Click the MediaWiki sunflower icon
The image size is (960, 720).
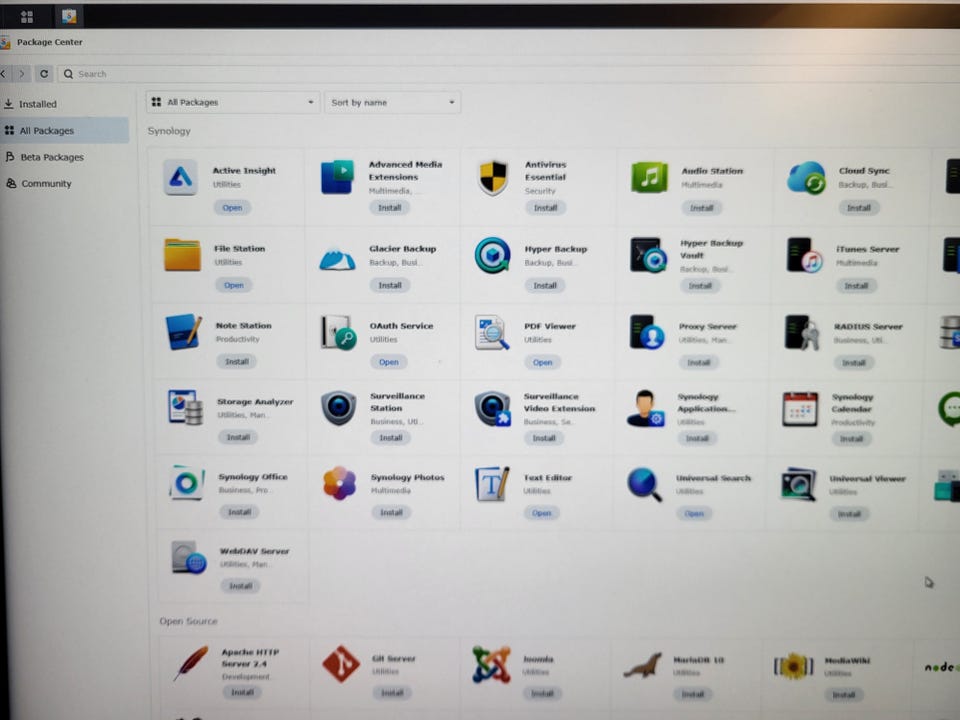click(793, 666)
